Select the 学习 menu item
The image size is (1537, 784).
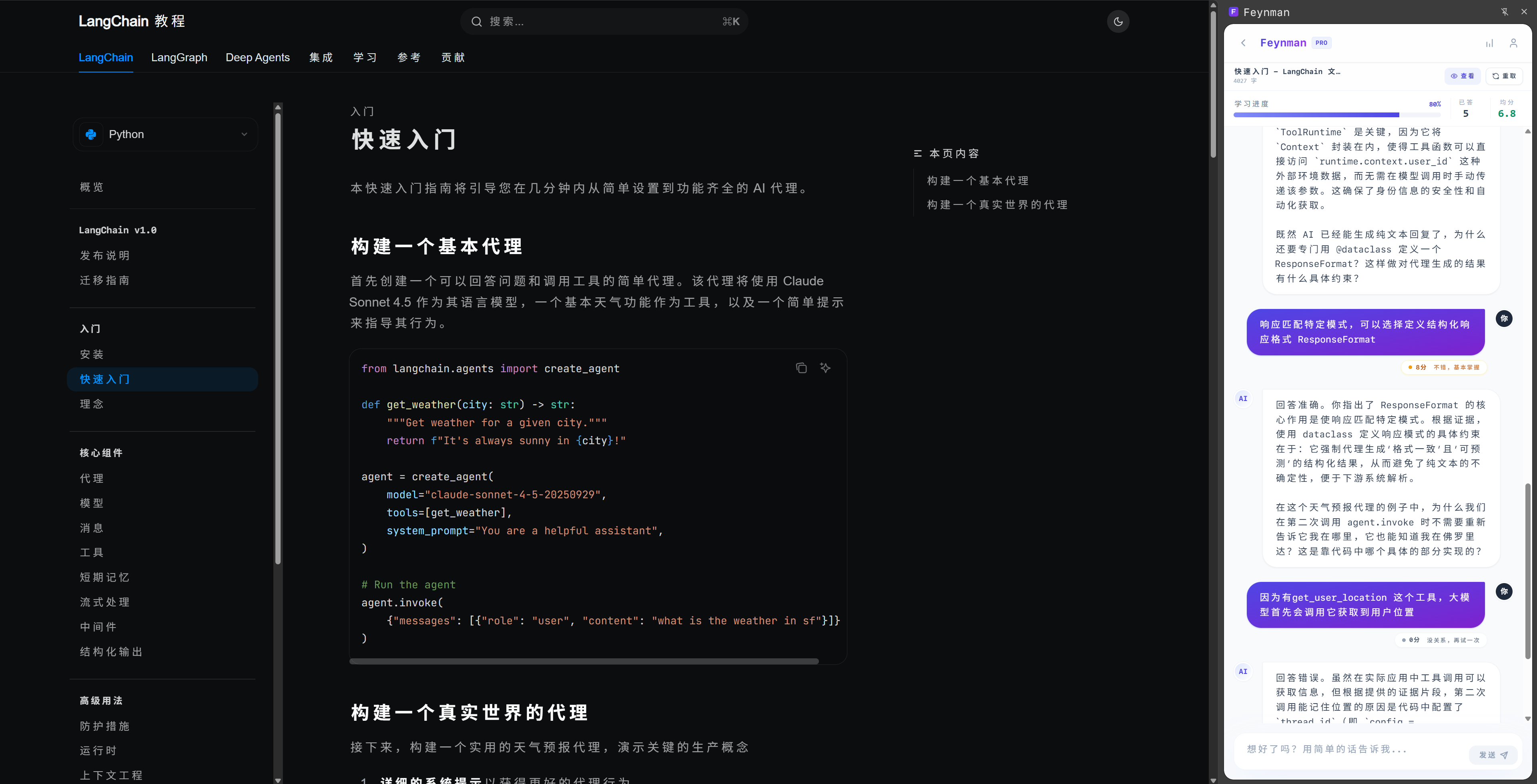[x=365, y=57]
